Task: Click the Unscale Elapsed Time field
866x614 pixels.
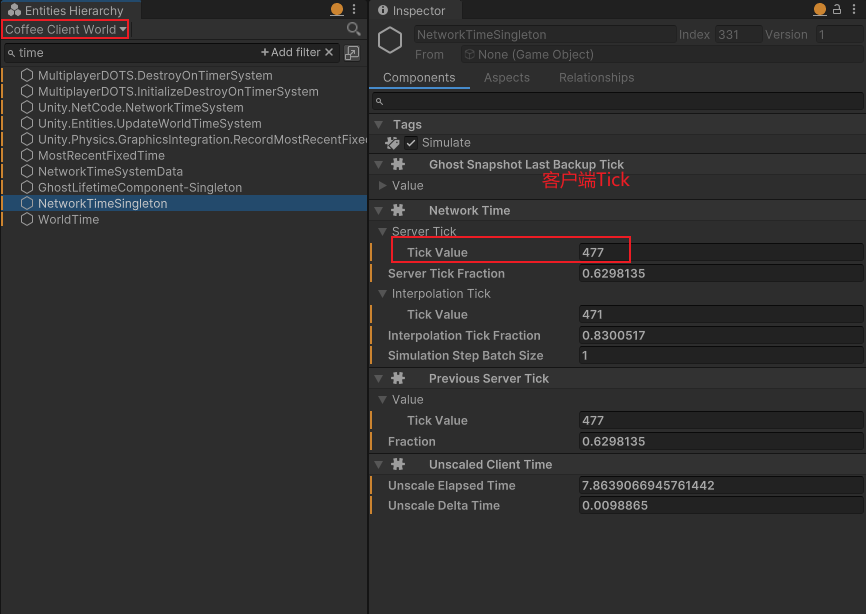Action: pos(721,486)
